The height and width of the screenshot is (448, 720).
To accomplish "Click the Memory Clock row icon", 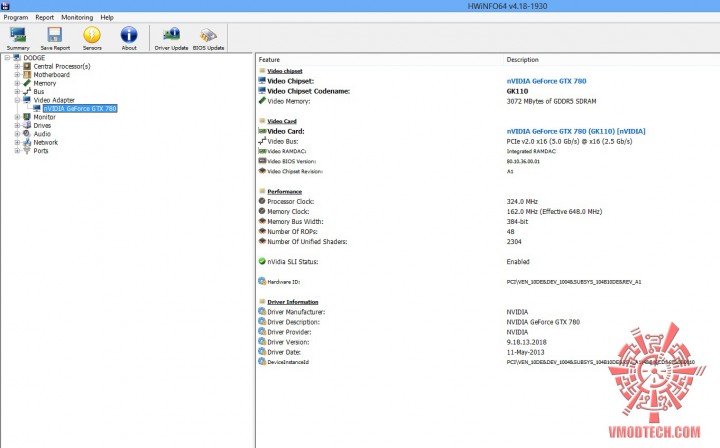I will (262, 211).
